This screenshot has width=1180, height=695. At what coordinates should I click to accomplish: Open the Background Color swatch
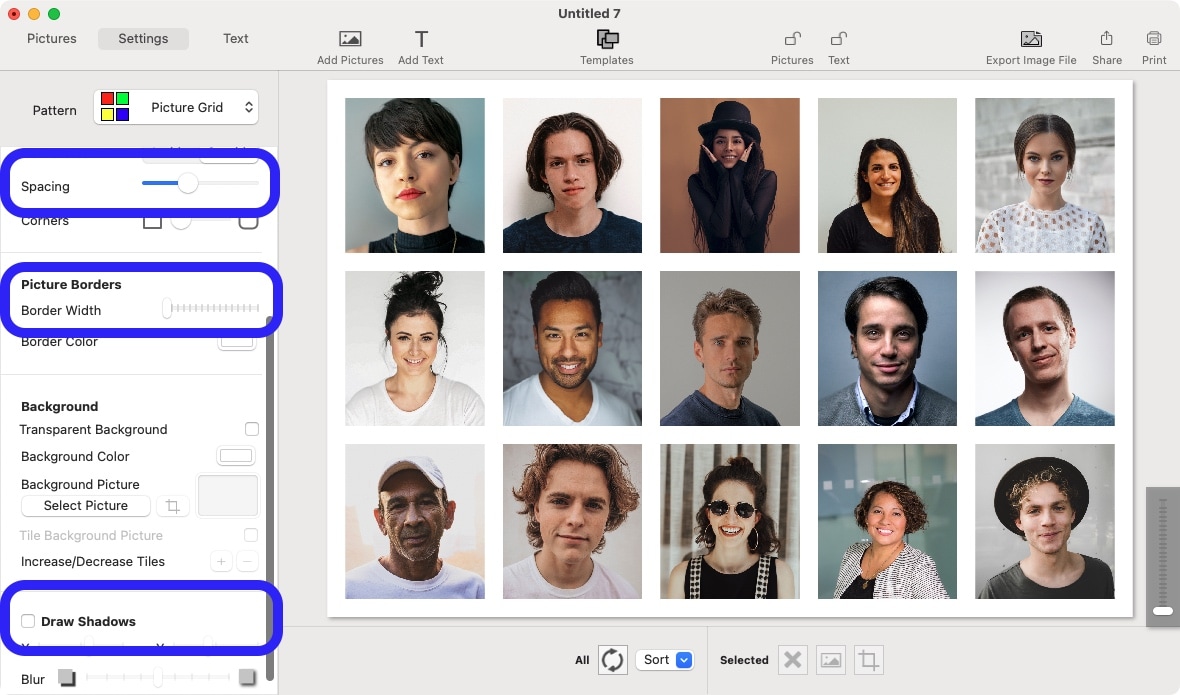tap(236, 456)
